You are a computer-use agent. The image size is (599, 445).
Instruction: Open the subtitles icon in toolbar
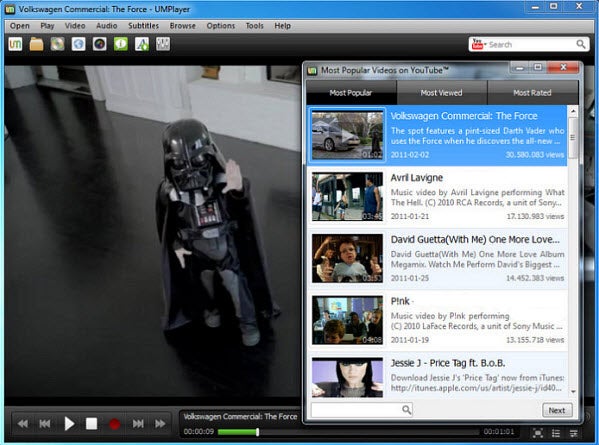tap(142, 44)
